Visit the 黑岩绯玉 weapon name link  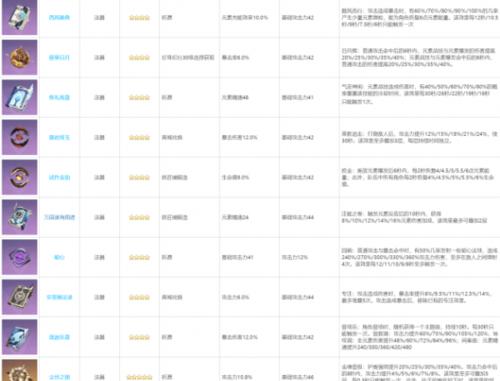59,137
